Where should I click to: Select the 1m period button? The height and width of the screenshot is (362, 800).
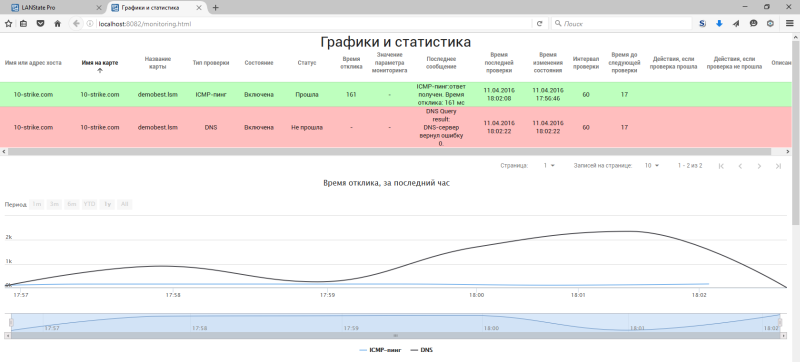[x=37, y=204]
